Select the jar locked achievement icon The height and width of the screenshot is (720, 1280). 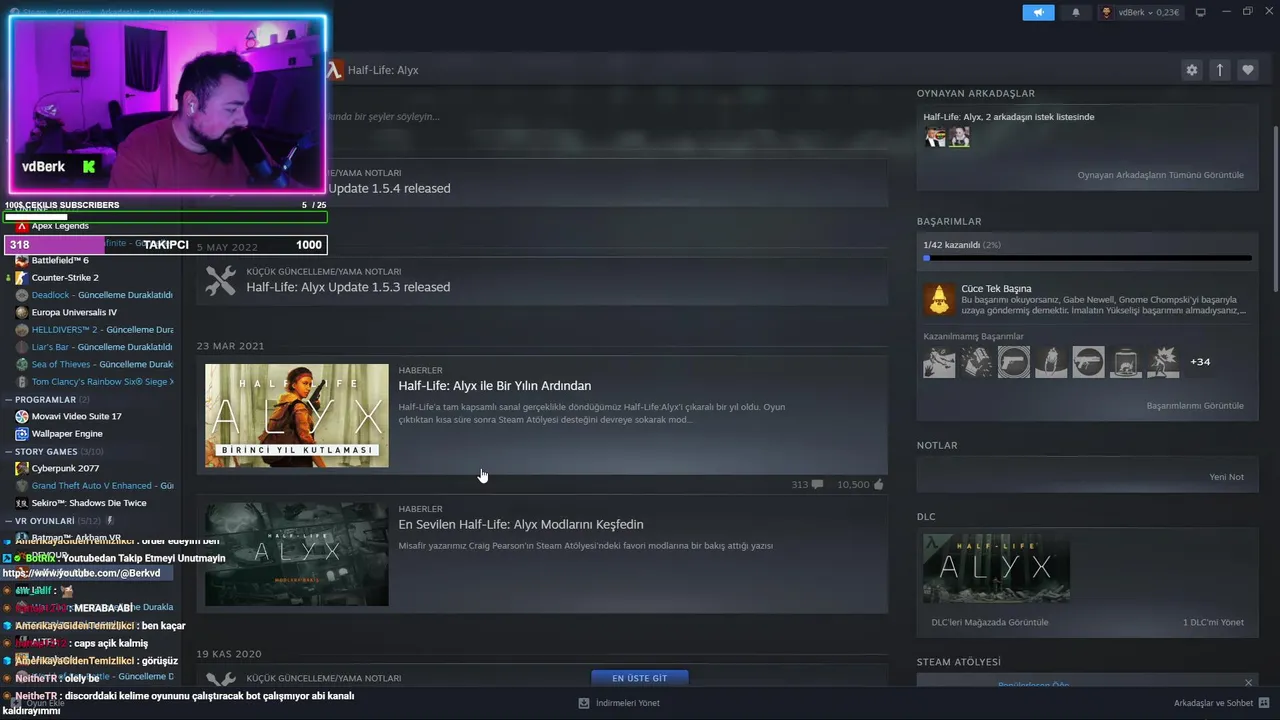(x=1125, y=362)
